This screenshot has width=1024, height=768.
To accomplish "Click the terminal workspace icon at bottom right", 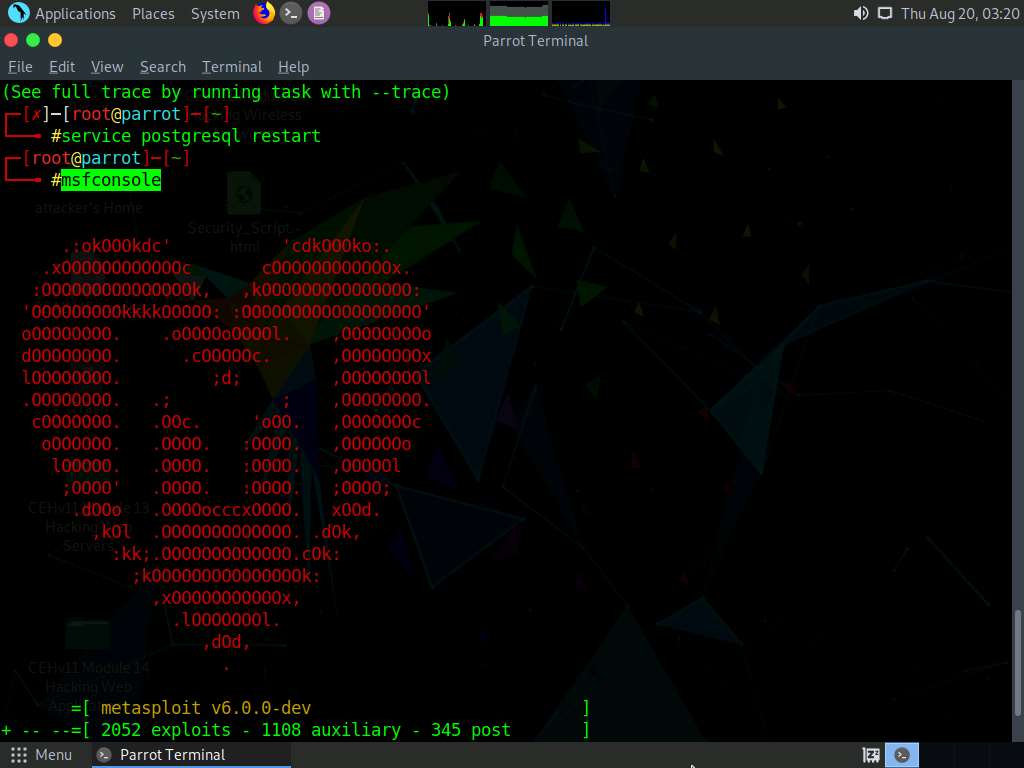I will 902,755.
